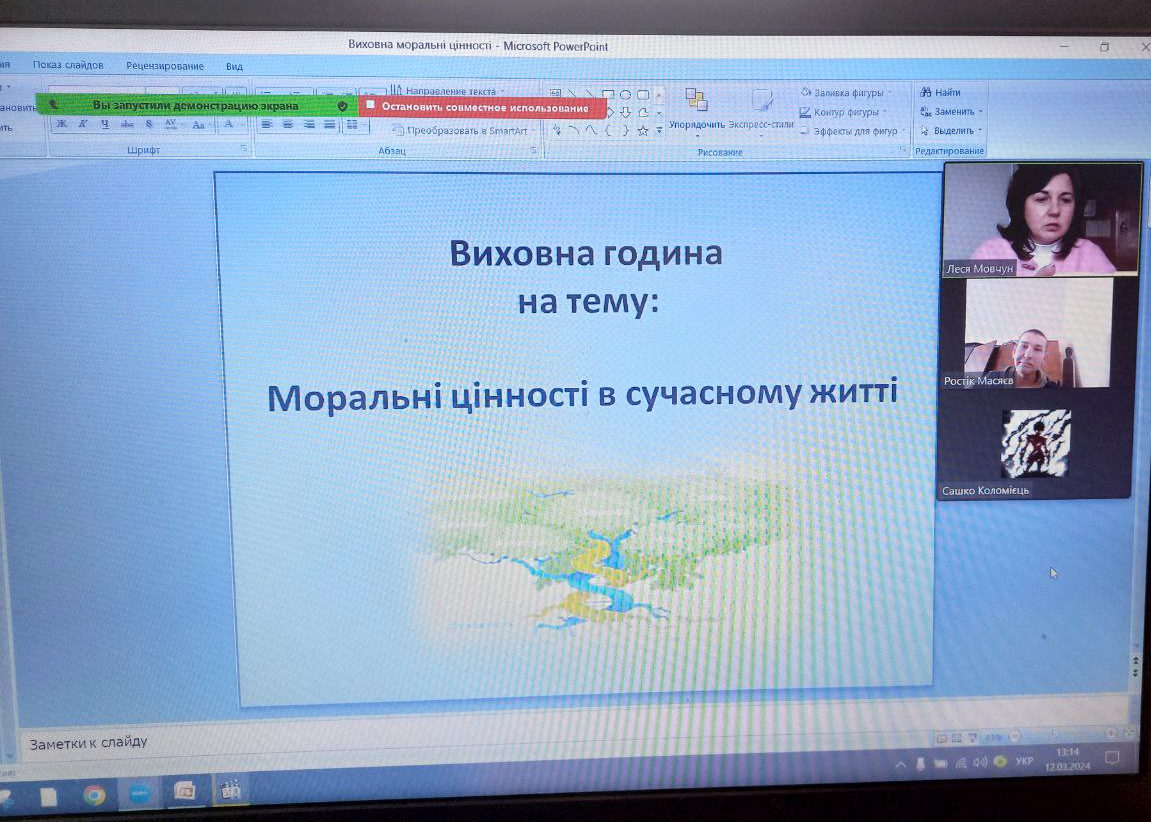Screen dimensions: 1151x822
Task: Open Рецензирование tab
Action: (x=165, y=65)
